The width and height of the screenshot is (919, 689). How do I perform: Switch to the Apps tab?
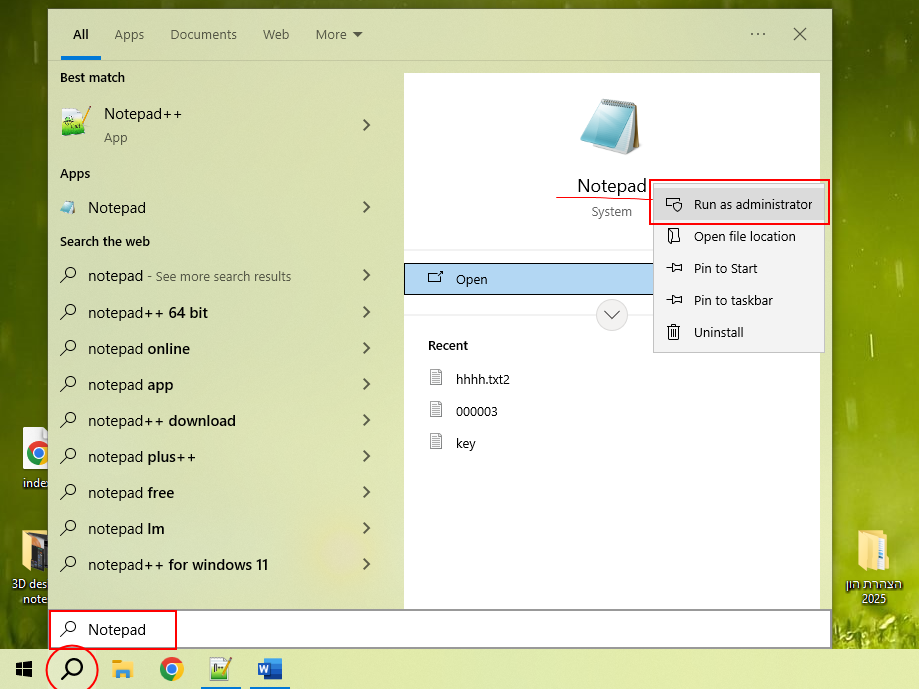tap(129, 35)
